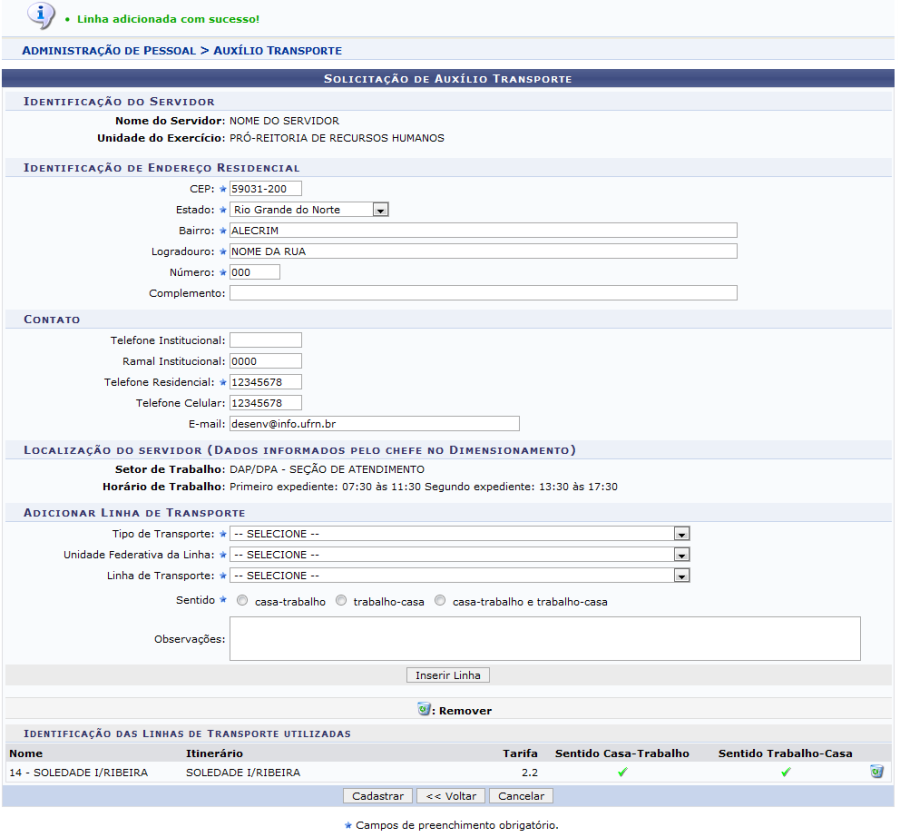Focus the Observações text area
Screen dimensions: 900x837
pyautogui.click(x=544, y=638)
